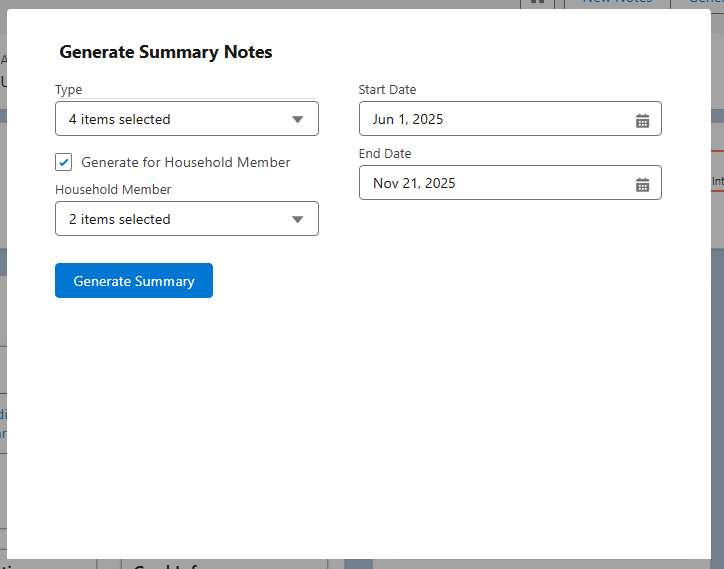Open the Start Date calendar picker icon
724x569 pixels.
[x=642, y=120]
